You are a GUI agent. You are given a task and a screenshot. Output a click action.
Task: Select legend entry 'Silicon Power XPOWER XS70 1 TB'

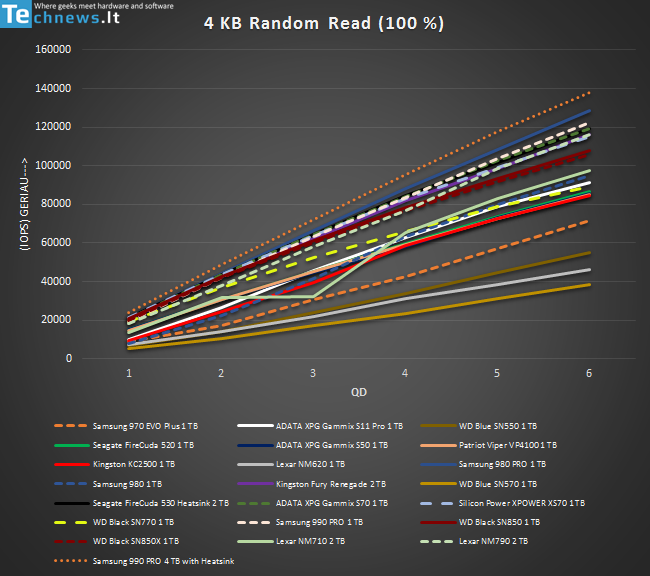pyautogui.click(x=502, y=503)
